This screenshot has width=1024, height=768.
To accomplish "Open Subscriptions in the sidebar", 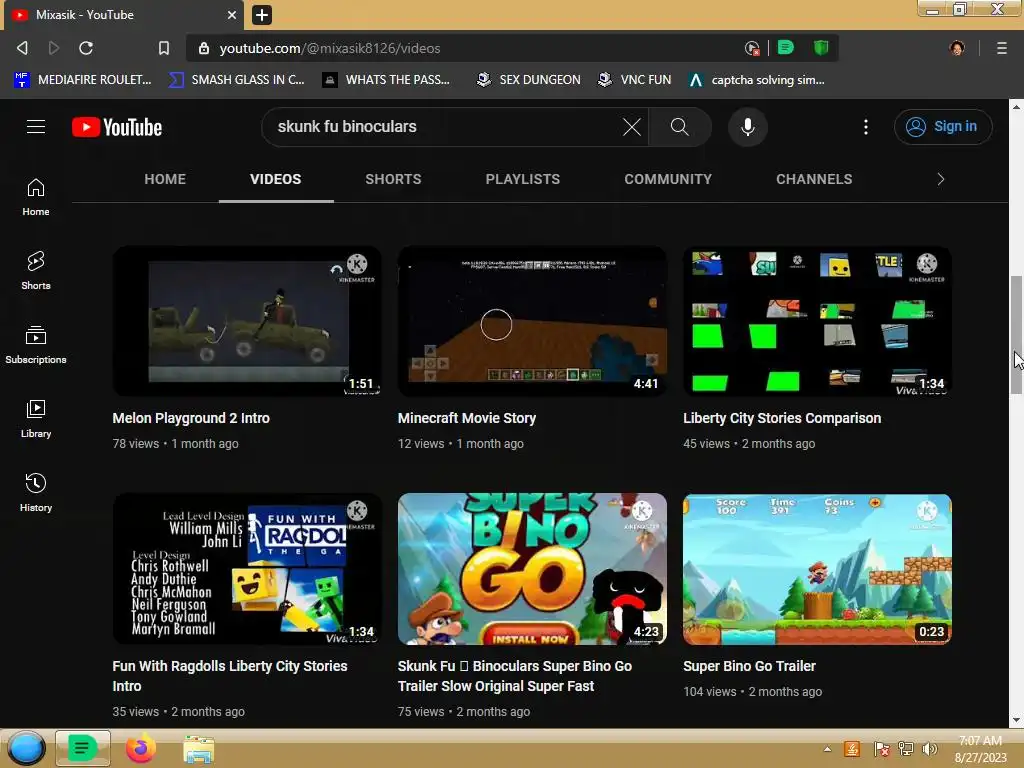I will tap(36, 345).
